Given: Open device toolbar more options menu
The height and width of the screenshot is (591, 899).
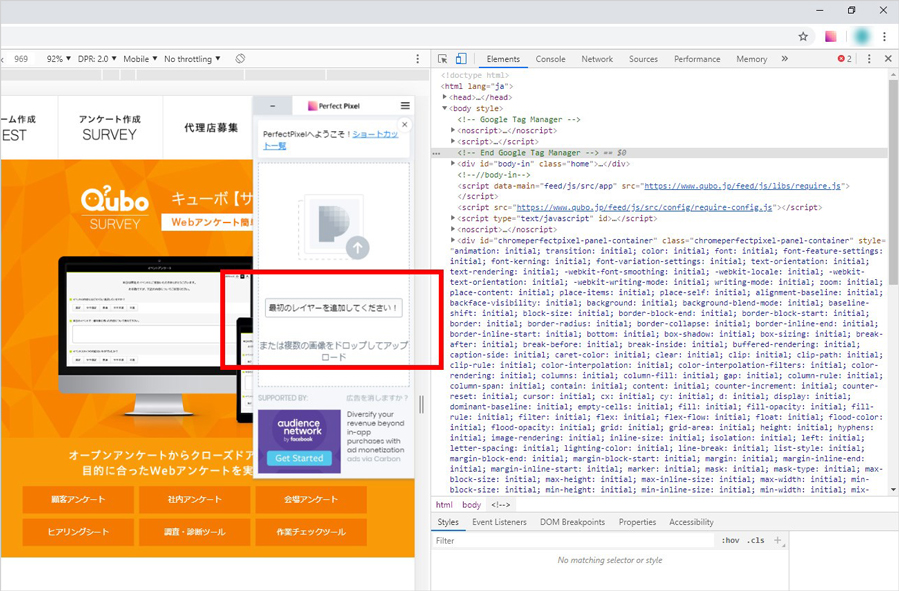Looking at the screenshot, I should point(417,58).
